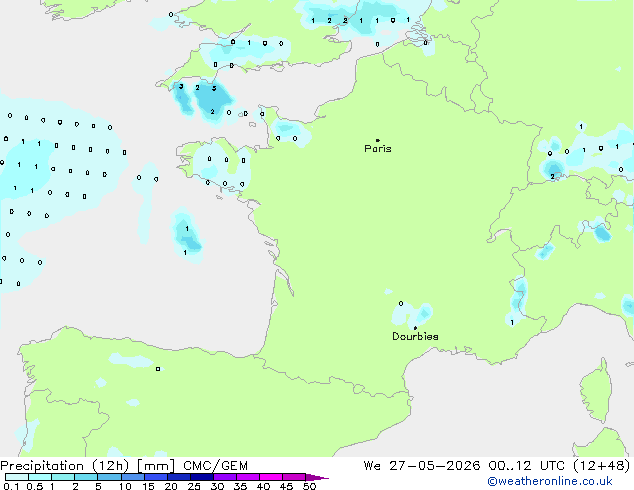Pick the 40–45 mm magenta legend swatch

(271, 477)
